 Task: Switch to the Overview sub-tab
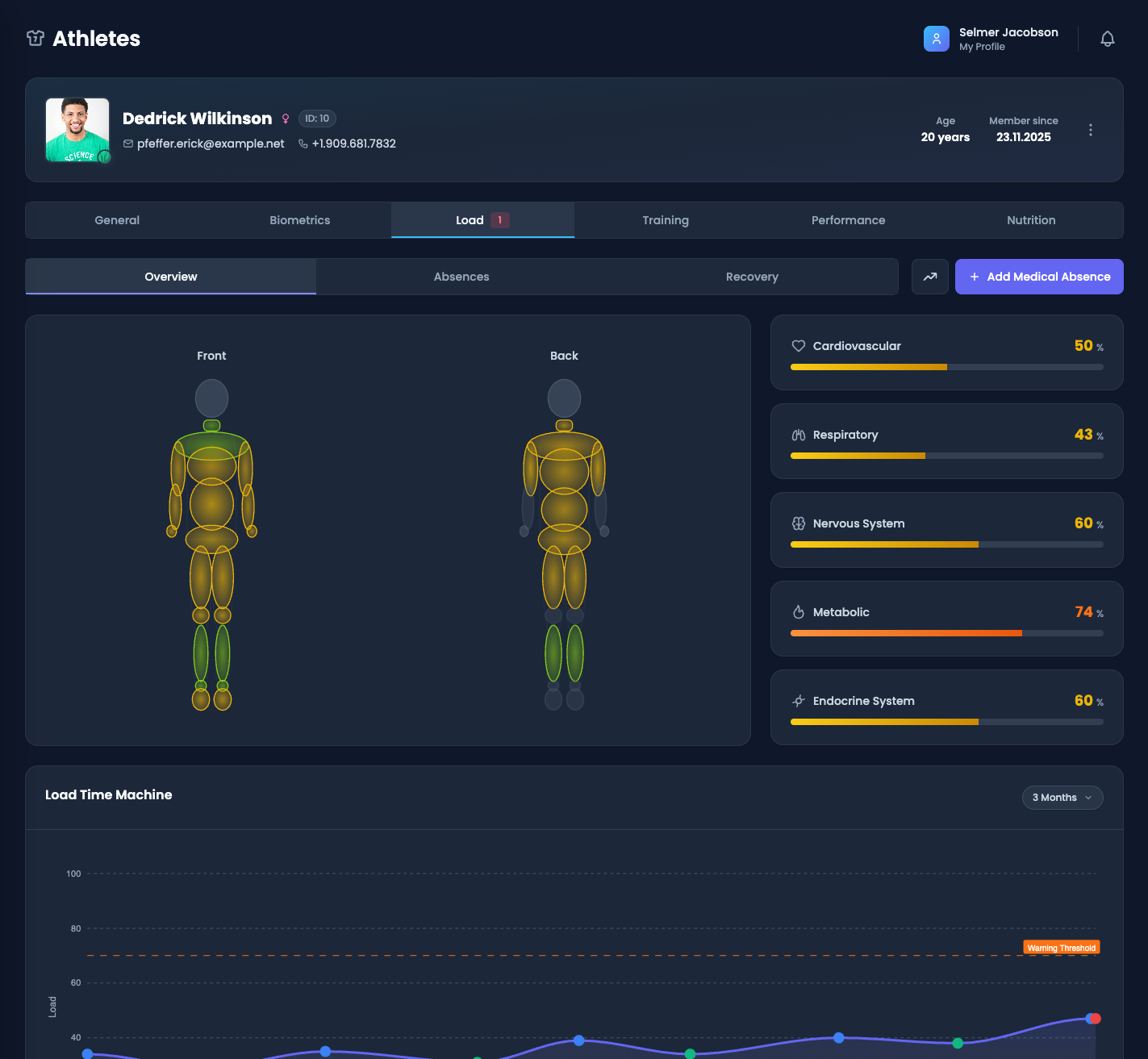pos(170,277)
